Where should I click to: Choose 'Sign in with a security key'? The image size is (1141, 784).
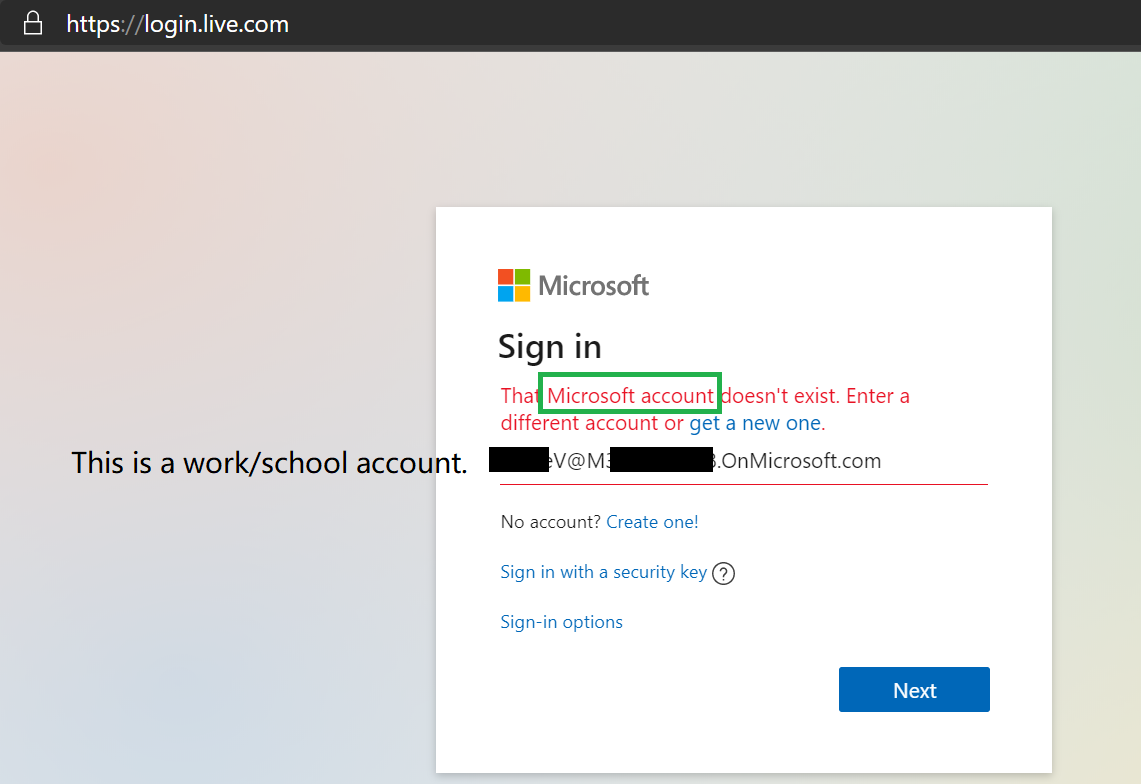(603, 572)
